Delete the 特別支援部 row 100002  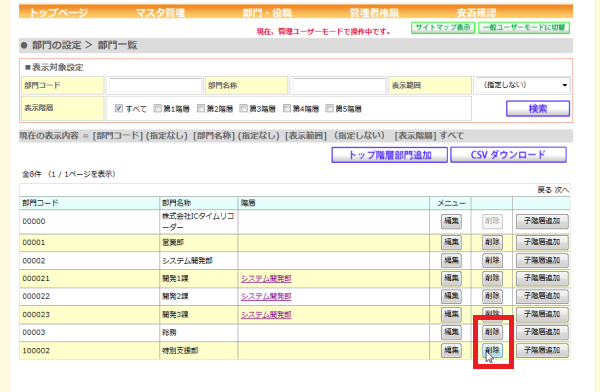(x=492, y=350)
